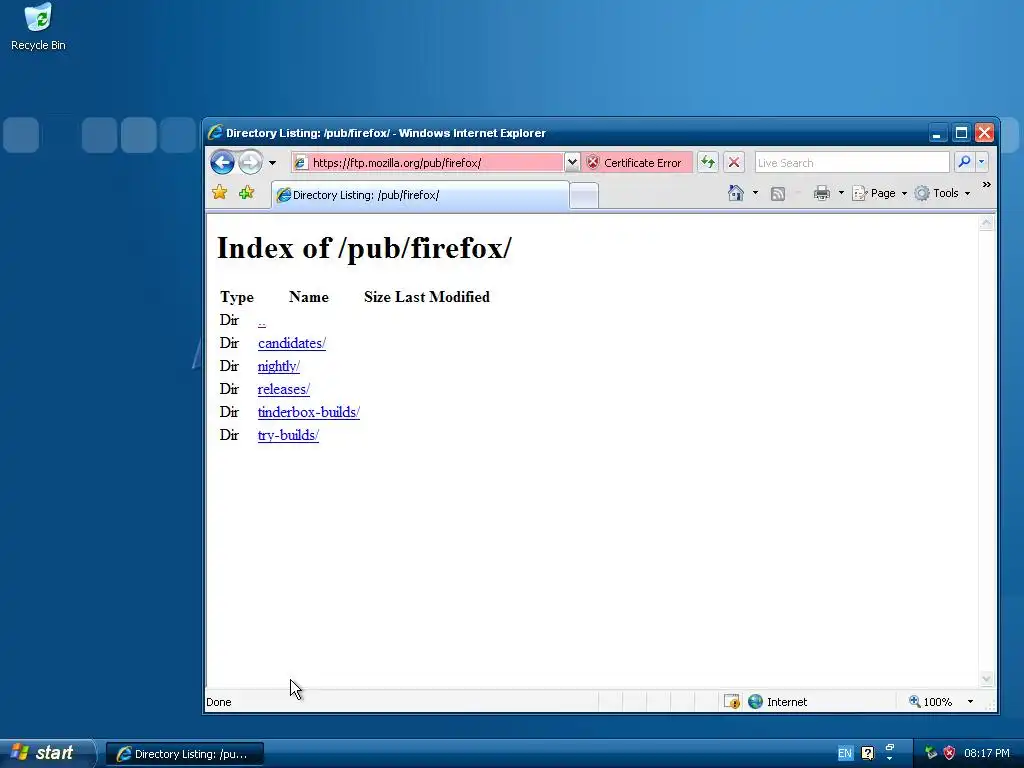Image resolution: width=1024 pixels, height=768 pixels.
Task: Click the privacy report icon in status bar
Action: pyautogui.click(x=732, y=701)
